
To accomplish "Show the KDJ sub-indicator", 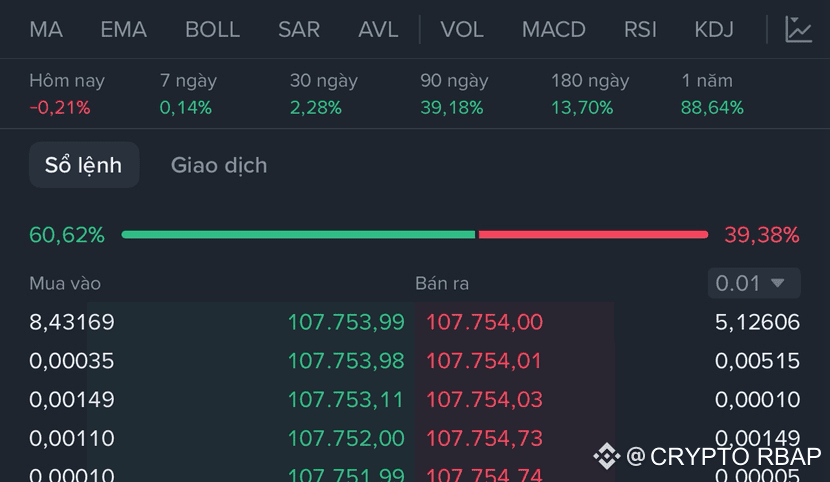I will (x=714, y=29).
